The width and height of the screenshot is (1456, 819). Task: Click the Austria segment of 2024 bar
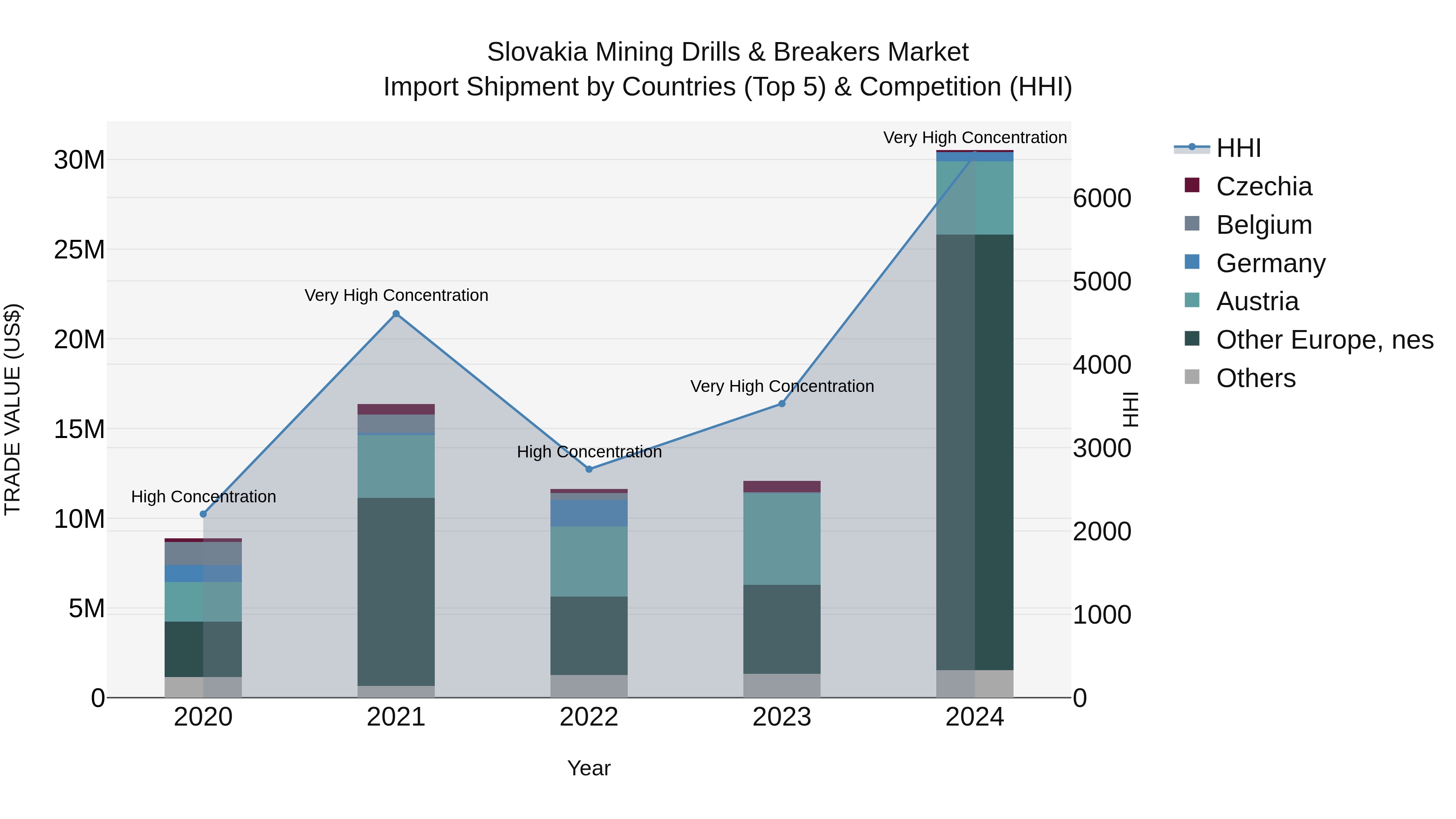click(x=974, y=198)
